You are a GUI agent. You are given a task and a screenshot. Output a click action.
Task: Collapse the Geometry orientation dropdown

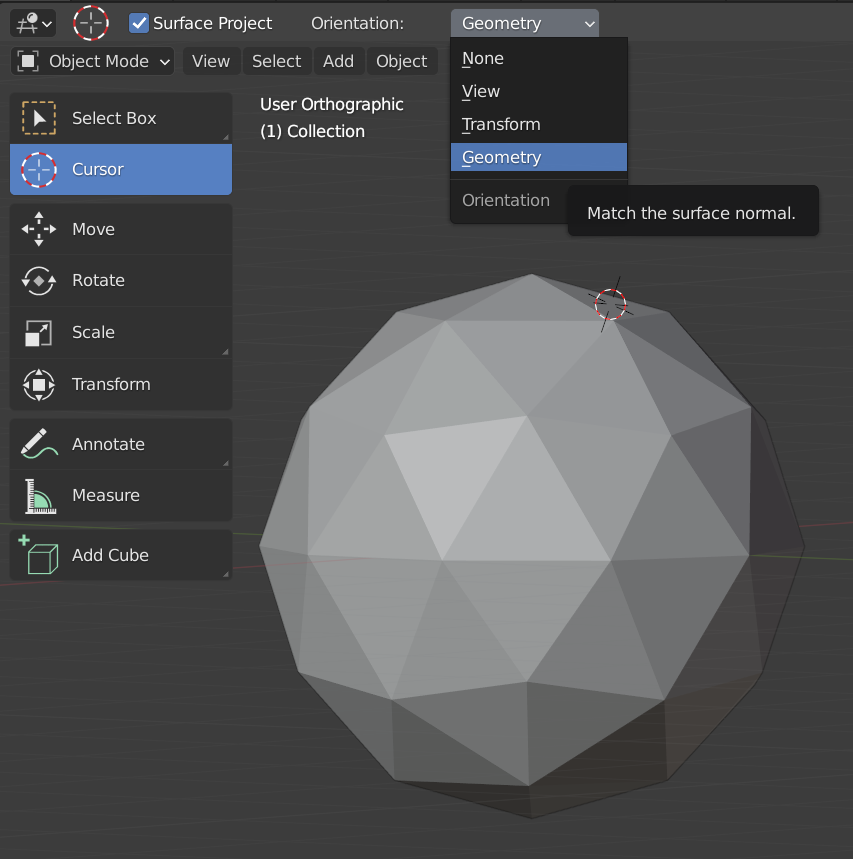pyautogui.click(x=524, y=24)
